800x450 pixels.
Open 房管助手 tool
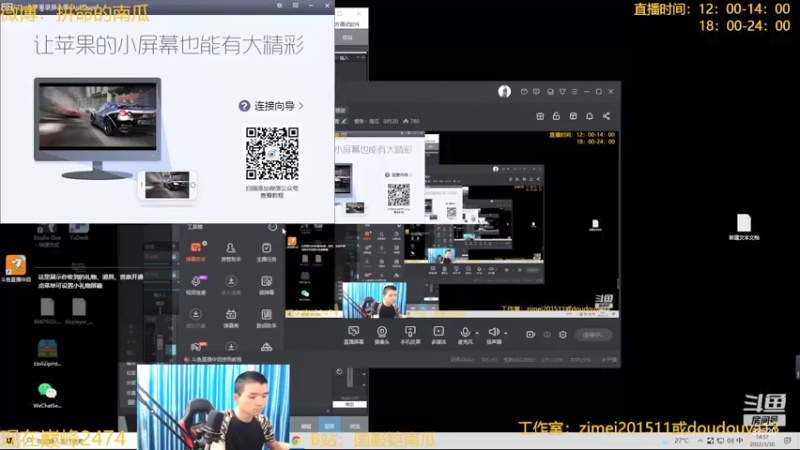pyautogui.click(x=231, y=253)
